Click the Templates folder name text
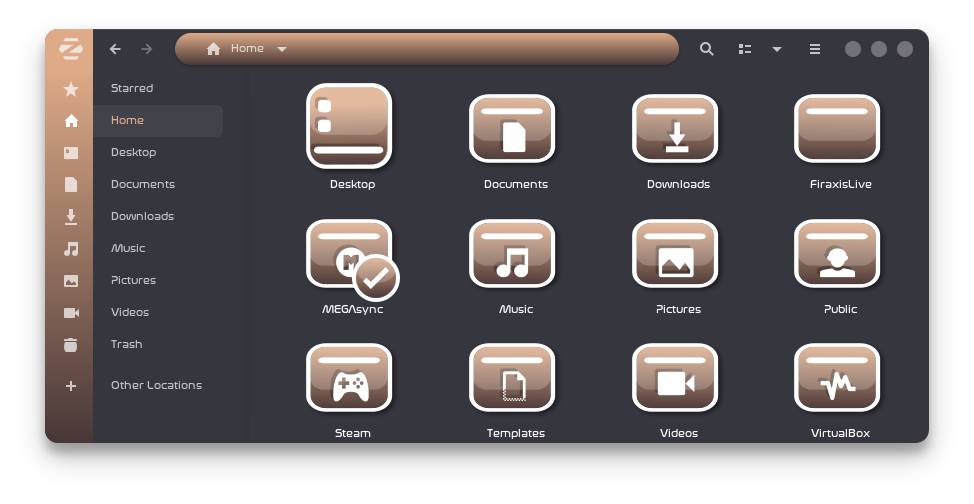The width and height of the screenshot is (974, 504). tap(516, 433)
